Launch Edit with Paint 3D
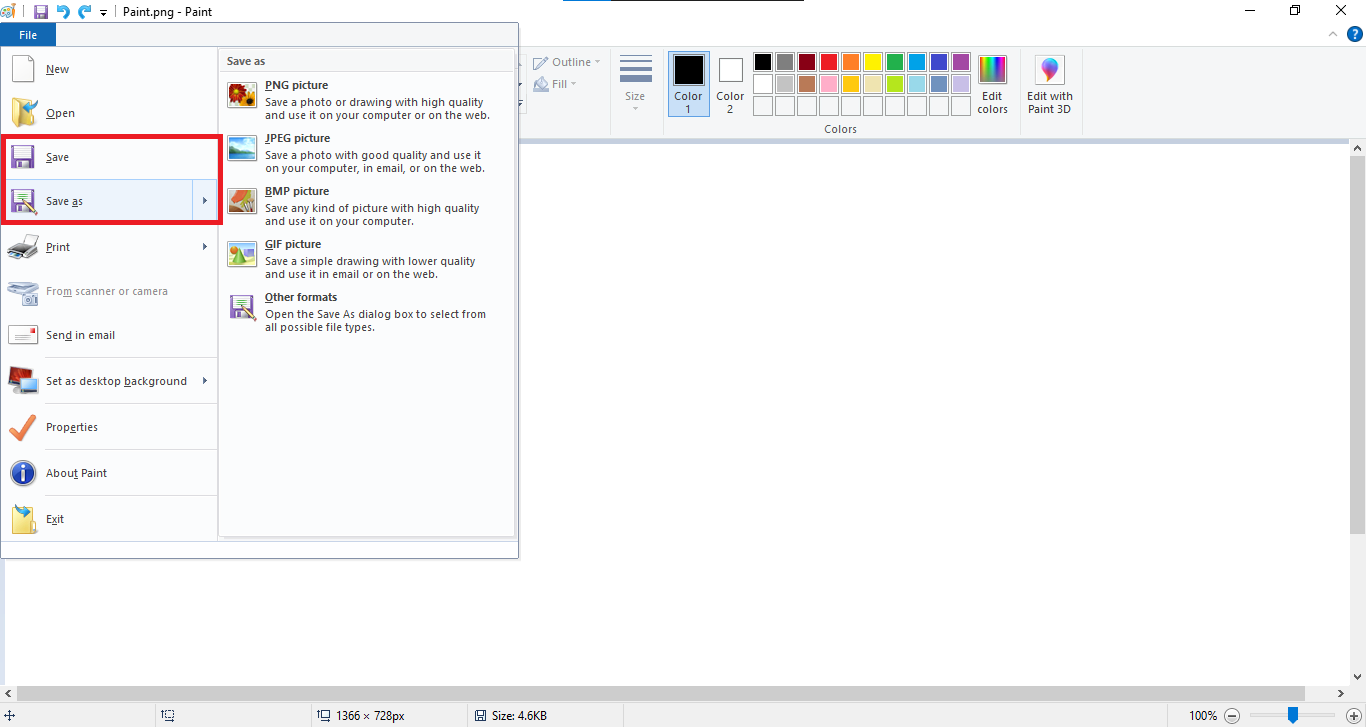 pos(1050,85)
